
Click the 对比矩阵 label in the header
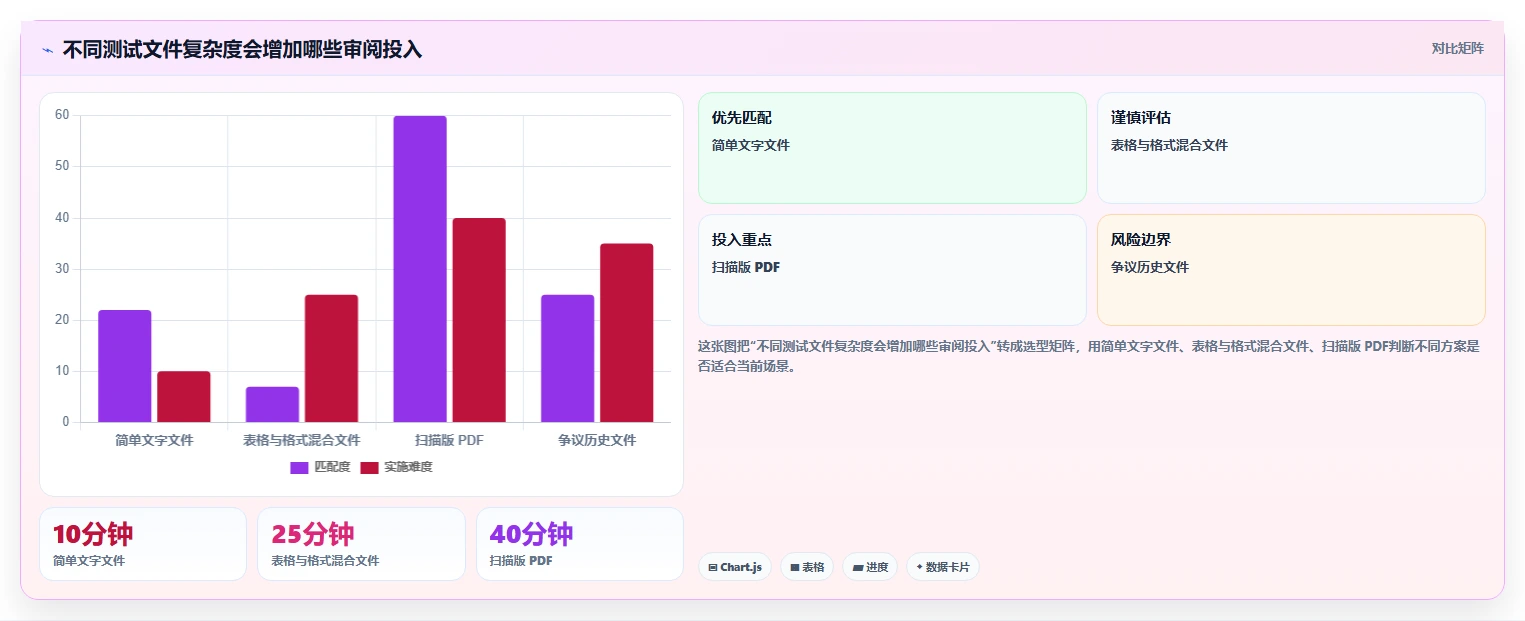click(1457, 48)
